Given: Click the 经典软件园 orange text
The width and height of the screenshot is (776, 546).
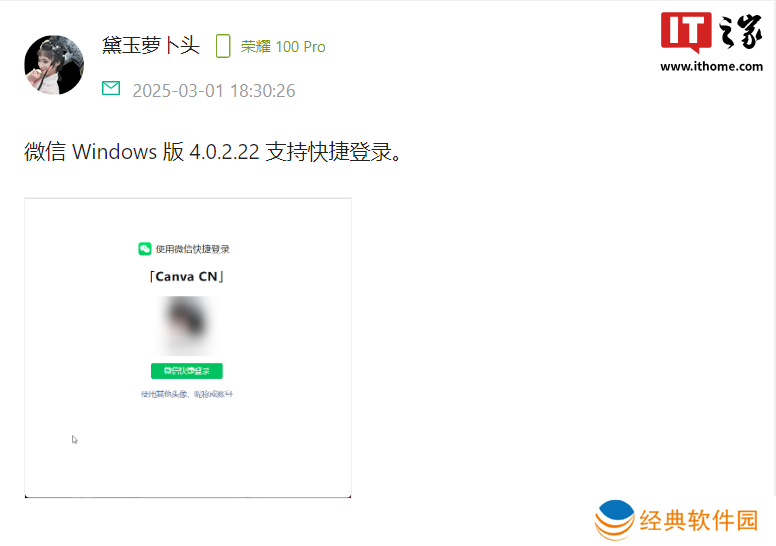Looking at the screenshot, I should tap(699, 521).
